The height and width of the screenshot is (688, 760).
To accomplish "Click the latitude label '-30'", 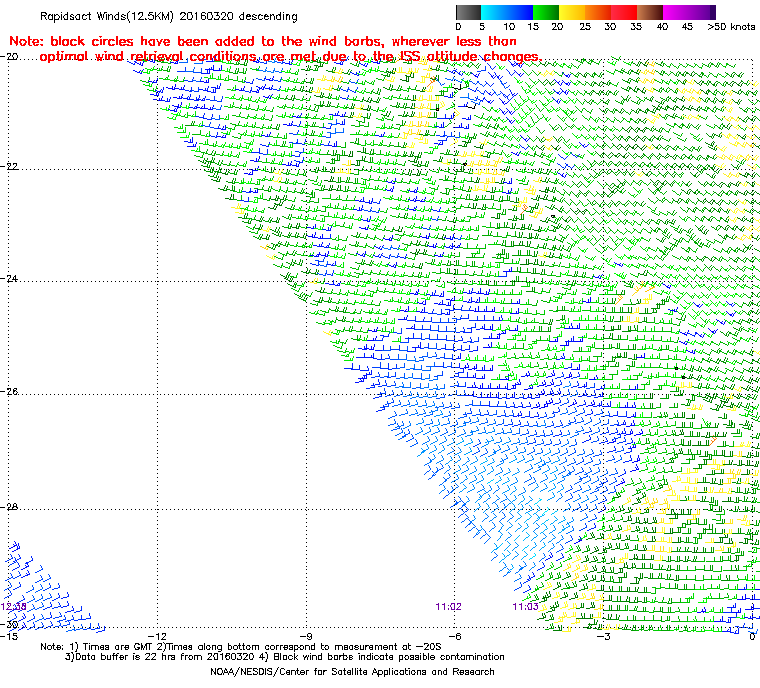I will 9,625.
